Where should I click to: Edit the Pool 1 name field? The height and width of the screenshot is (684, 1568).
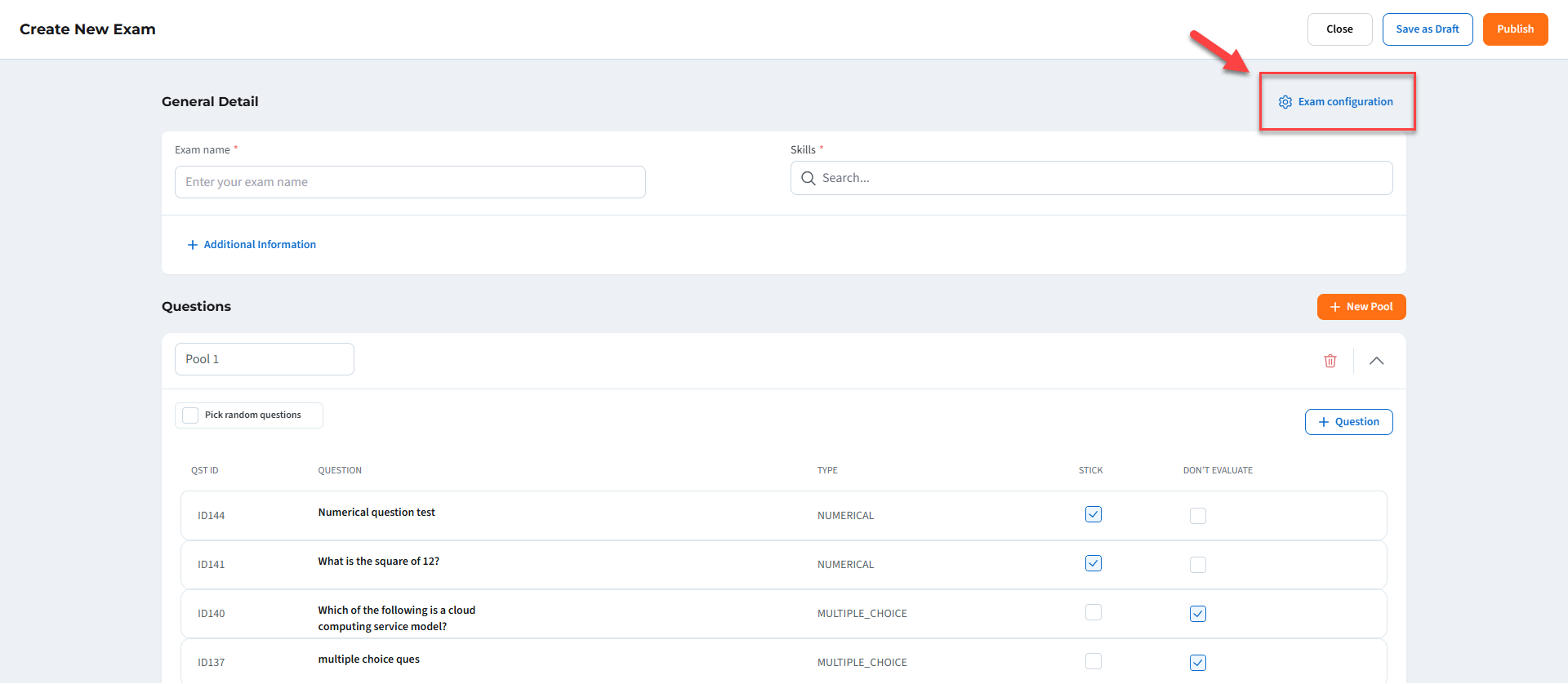pyautogui.click(x=265, y=359)
